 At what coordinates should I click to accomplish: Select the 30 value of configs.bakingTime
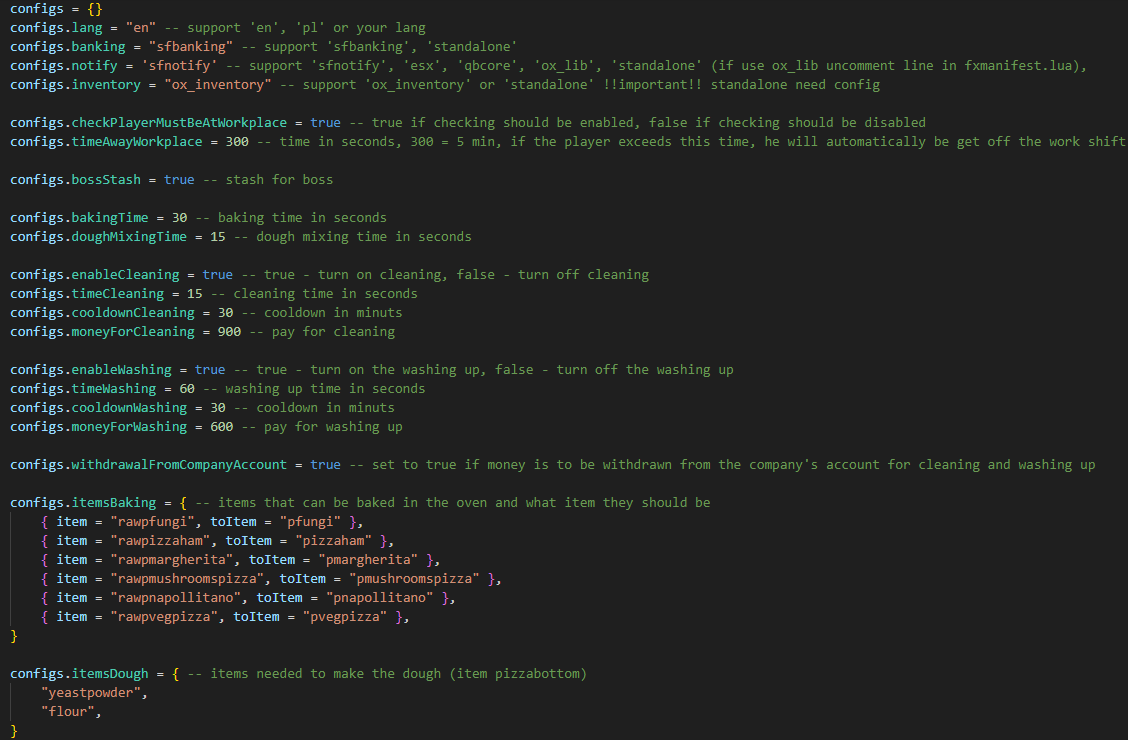pyautogui.click(x=179, y=217)
